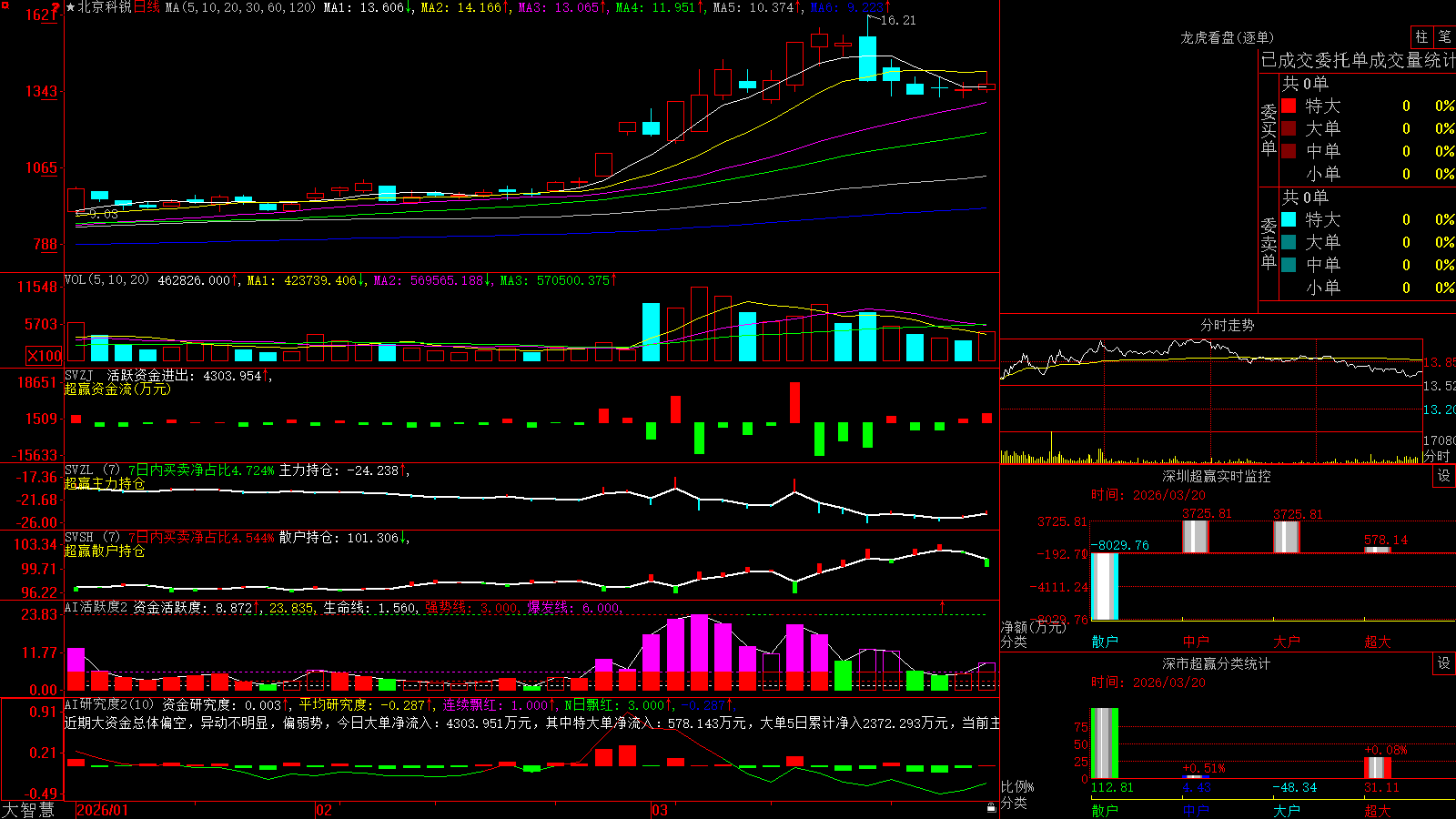Open the SVZJ indicator label

[x=79, y=375]
